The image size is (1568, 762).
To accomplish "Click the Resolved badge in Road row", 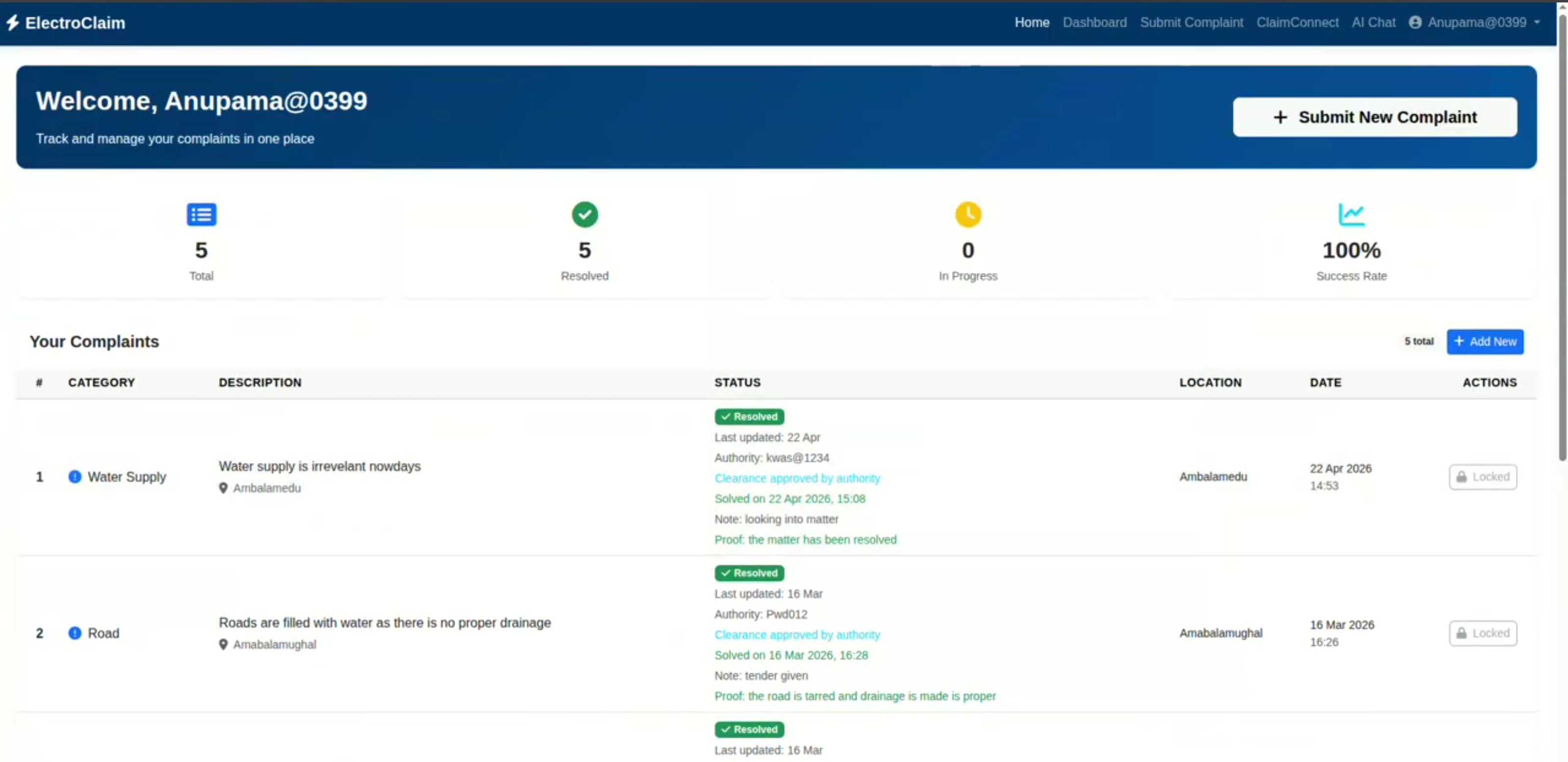I will click(749, 573).
